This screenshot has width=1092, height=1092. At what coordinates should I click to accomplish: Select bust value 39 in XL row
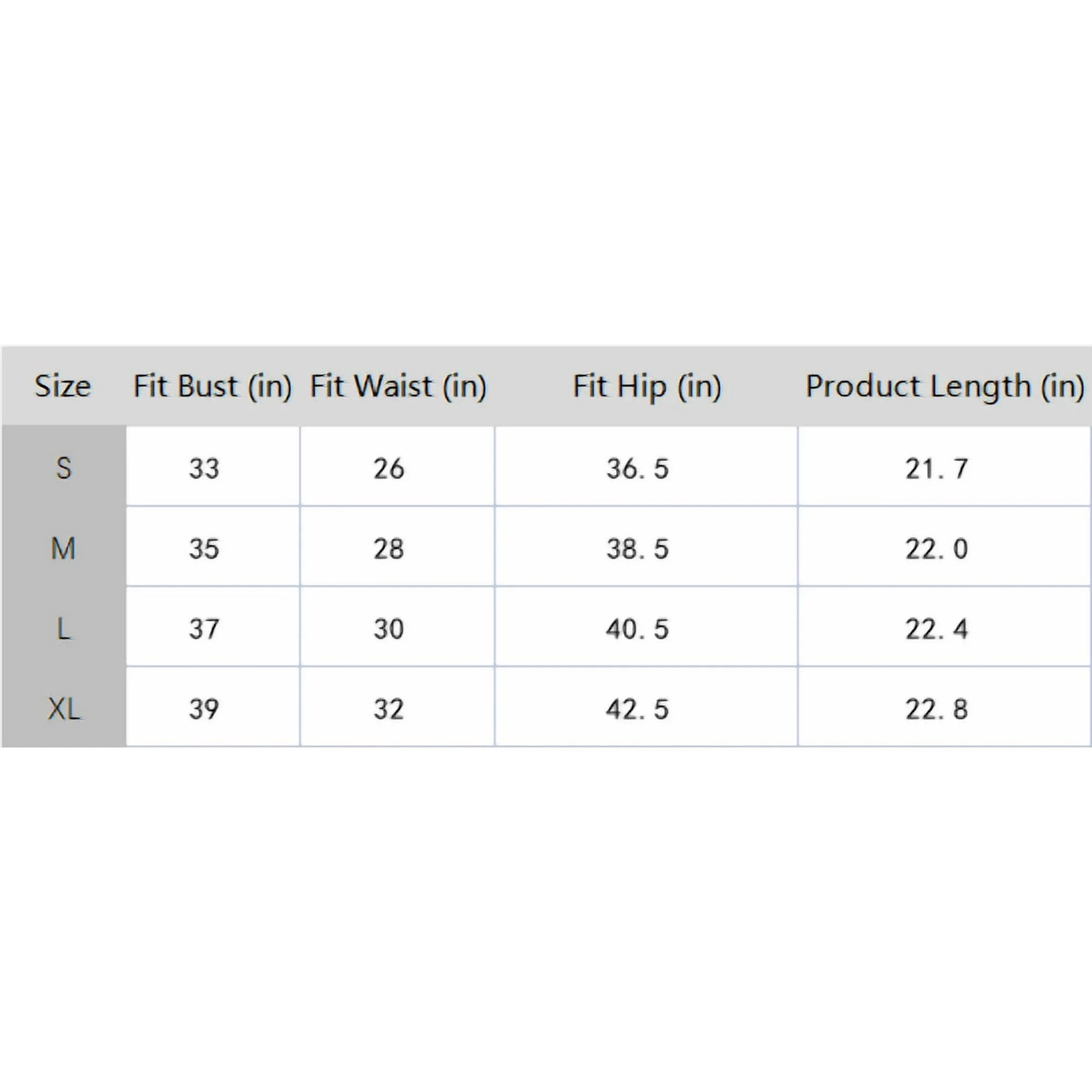tap(204, 709)
